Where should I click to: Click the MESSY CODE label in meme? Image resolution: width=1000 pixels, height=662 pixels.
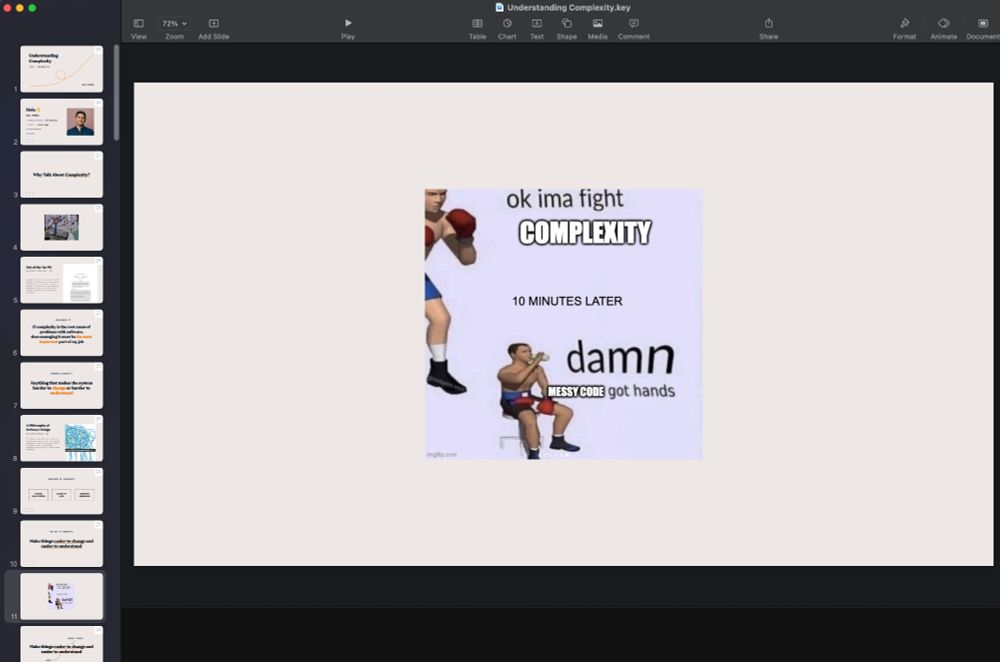[x=576, y=392]
